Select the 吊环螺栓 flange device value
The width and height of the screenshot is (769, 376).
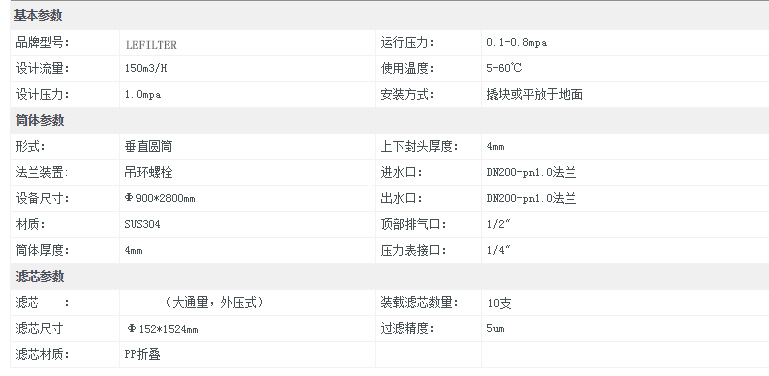tap(149, 173)
